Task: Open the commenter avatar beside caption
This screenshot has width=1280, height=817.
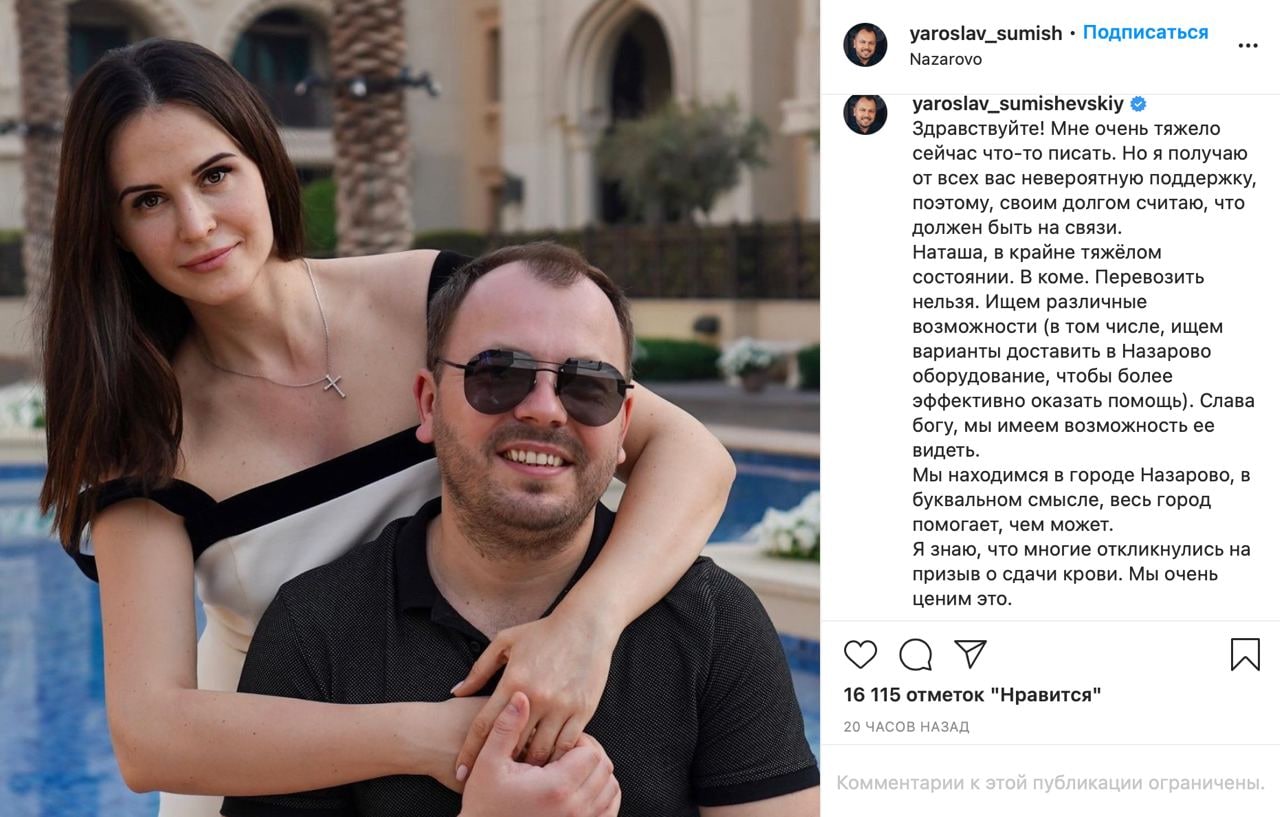Action: click(x=865, y=113)
